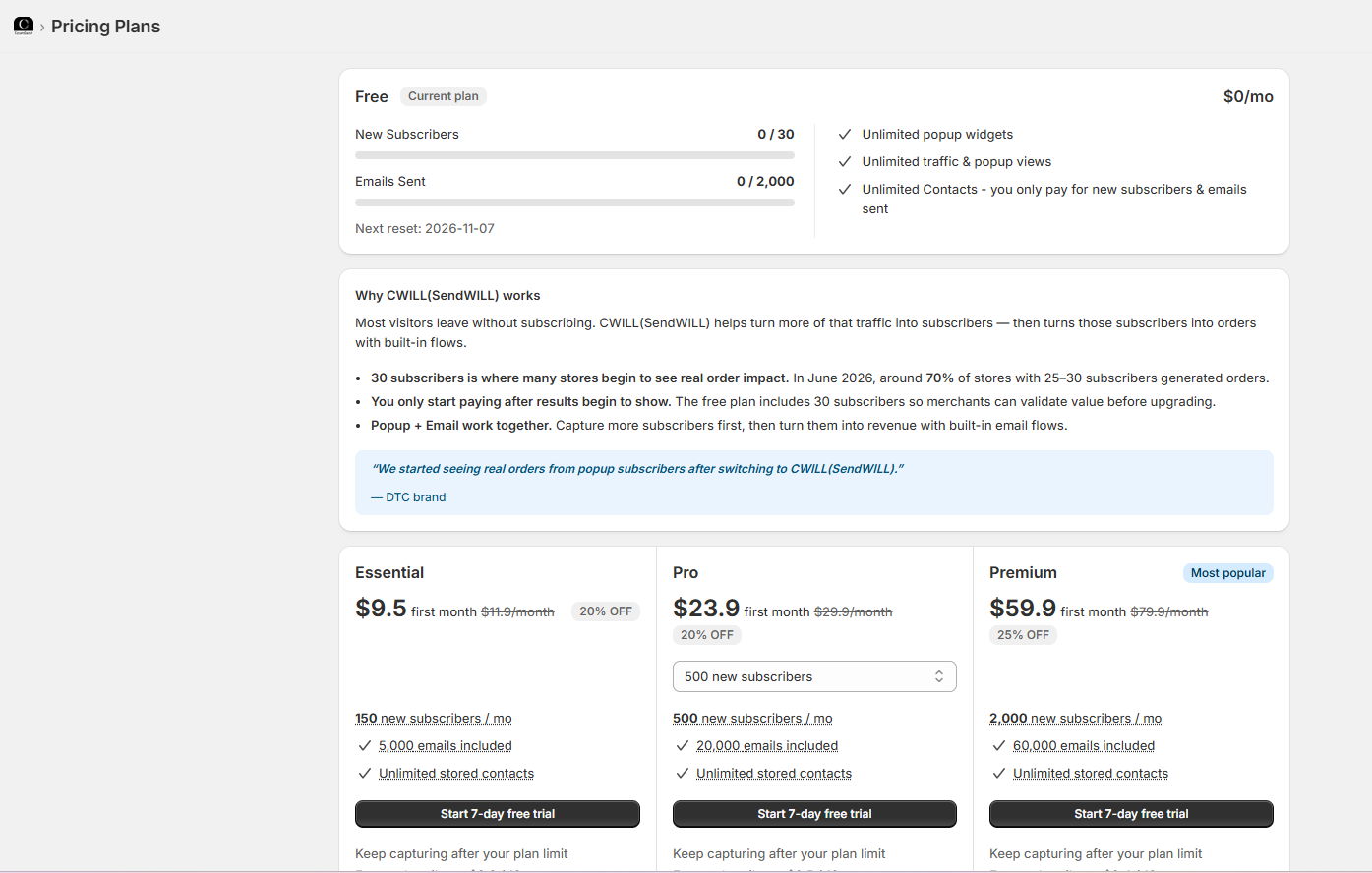The width and height of the screenshot is (1372, 873).
Task: Click the 2,000 new subscribers / mo text
Action: 1076,719
